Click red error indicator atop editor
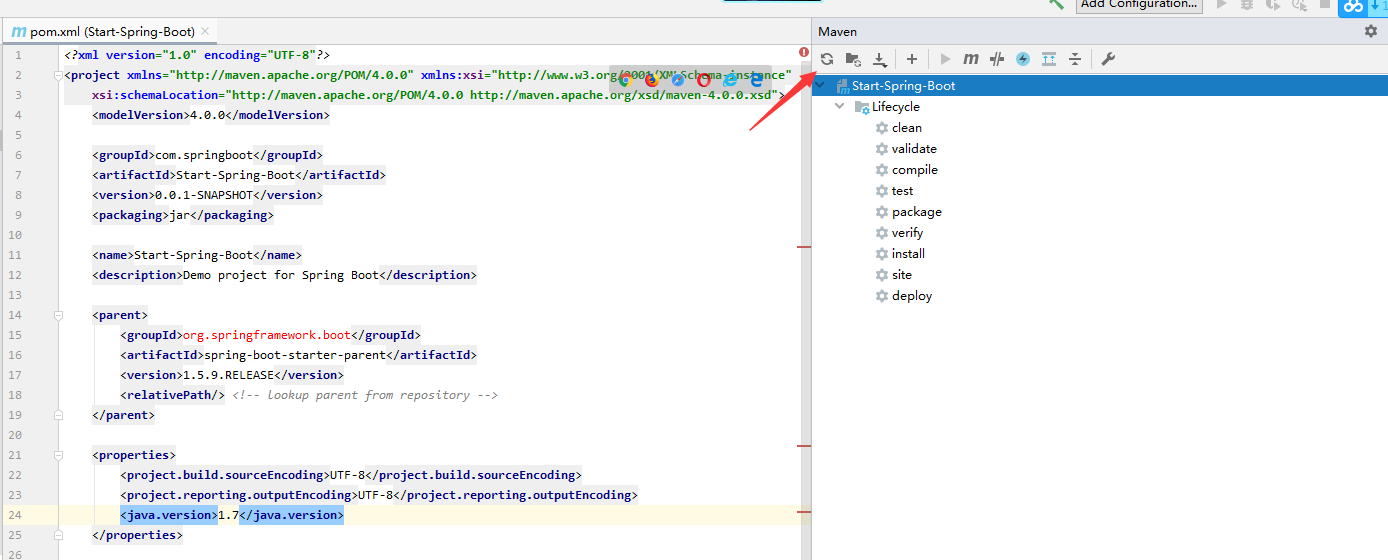 coord(804,52)
